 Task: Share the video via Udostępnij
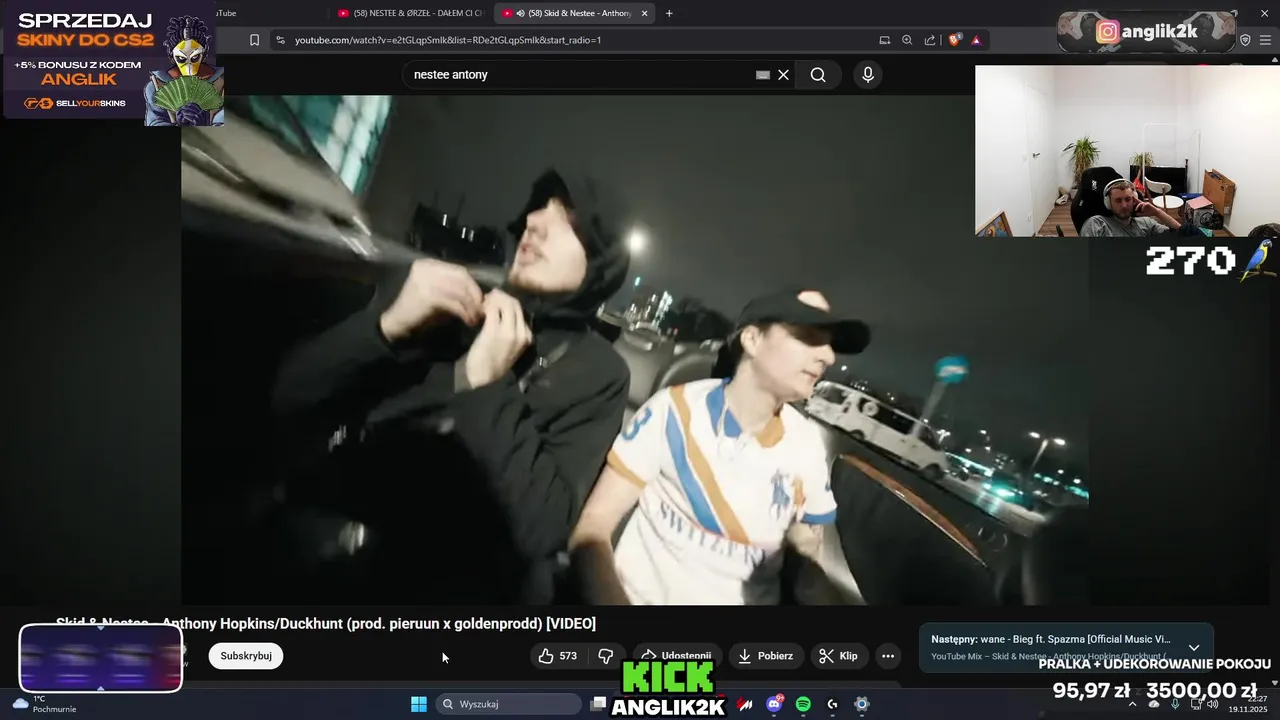676,656
